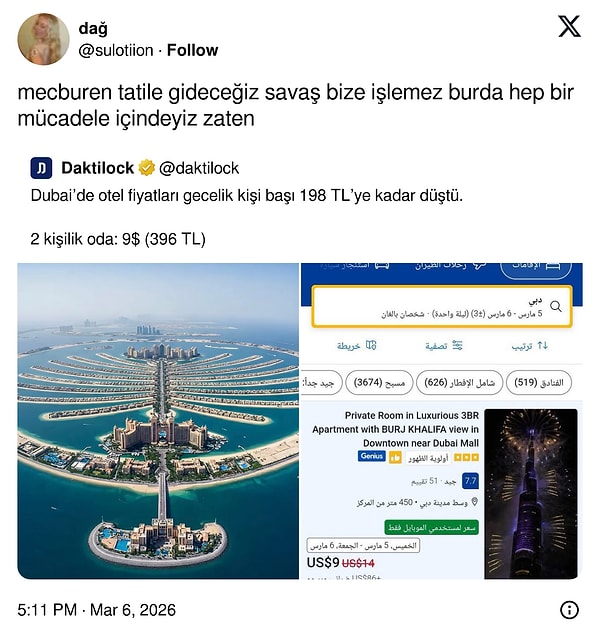This screenshot has height=640, width=600.
Task: Click the Dubai destination search field
Action: [442, 307]
